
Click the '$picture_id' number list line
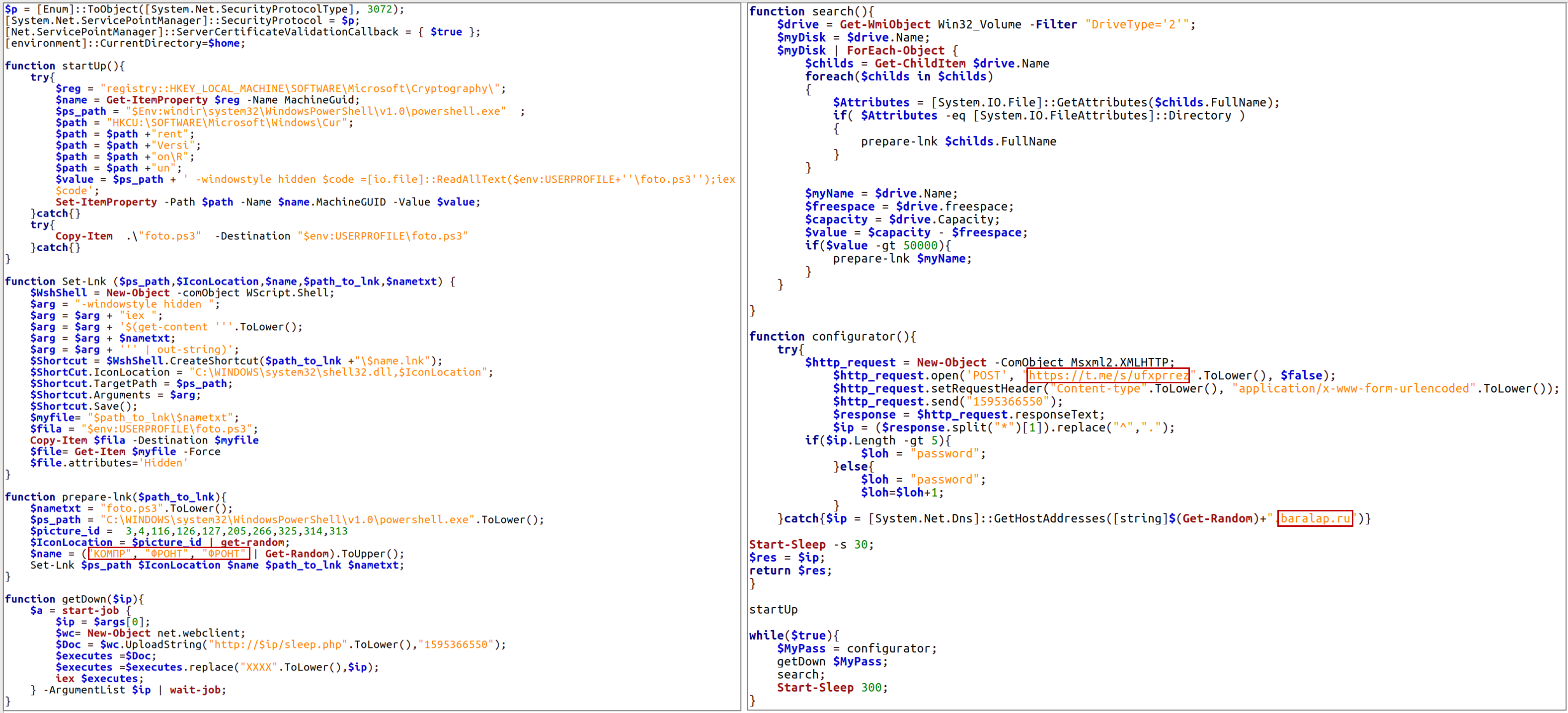tap(189, 531)
